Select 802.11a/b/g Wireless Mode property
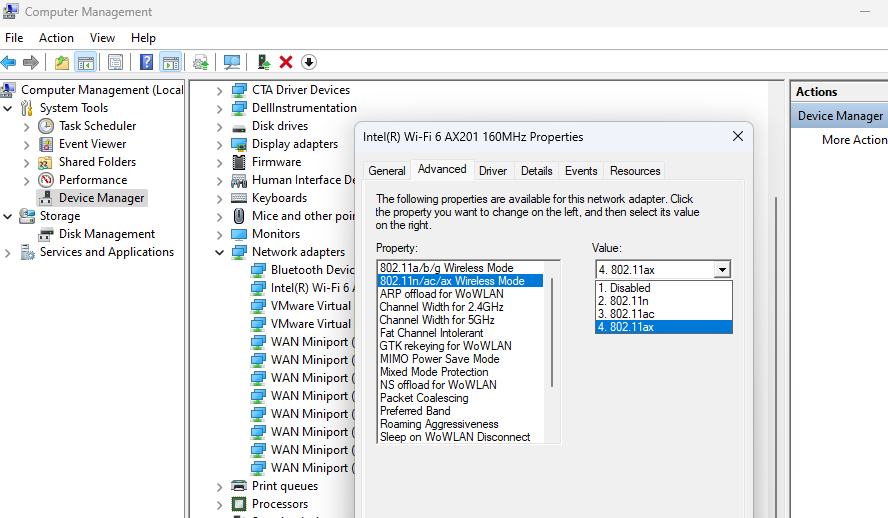This screenshot has width=888, height=518. 460,268
